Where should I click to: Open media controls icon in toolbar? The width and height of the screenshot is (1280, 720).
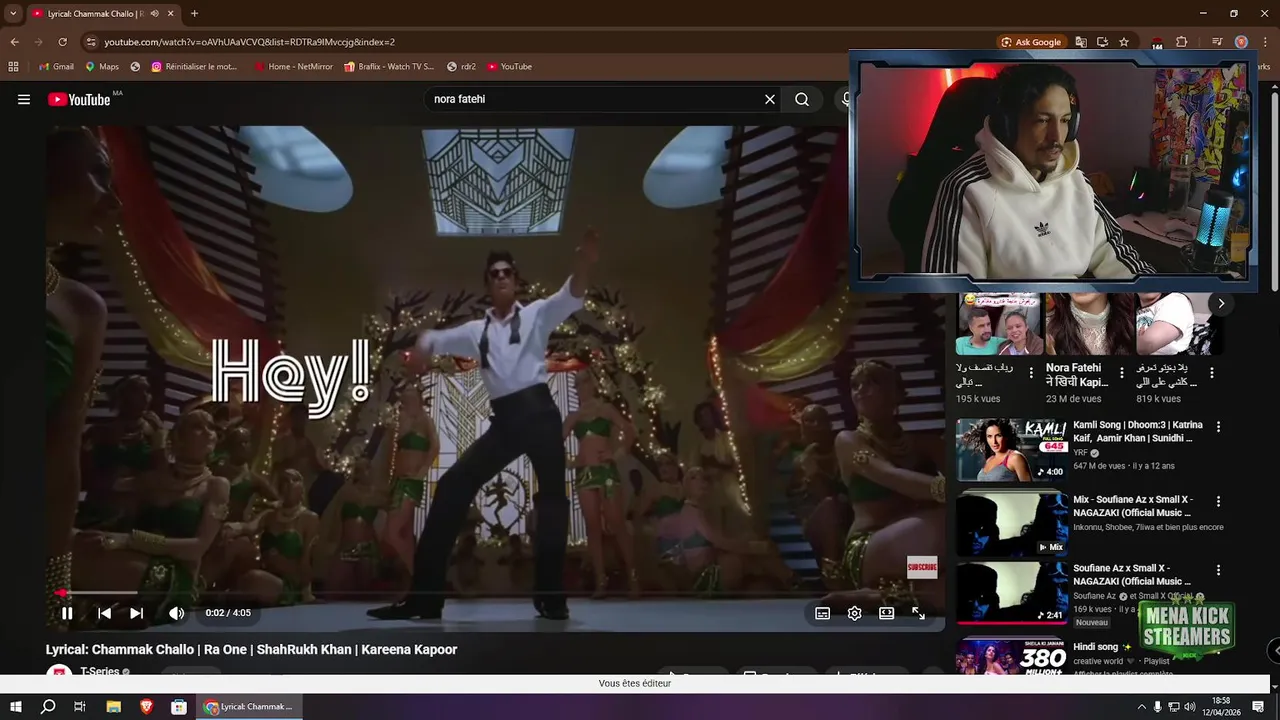pyautogui.click(x=1217, y=42)
